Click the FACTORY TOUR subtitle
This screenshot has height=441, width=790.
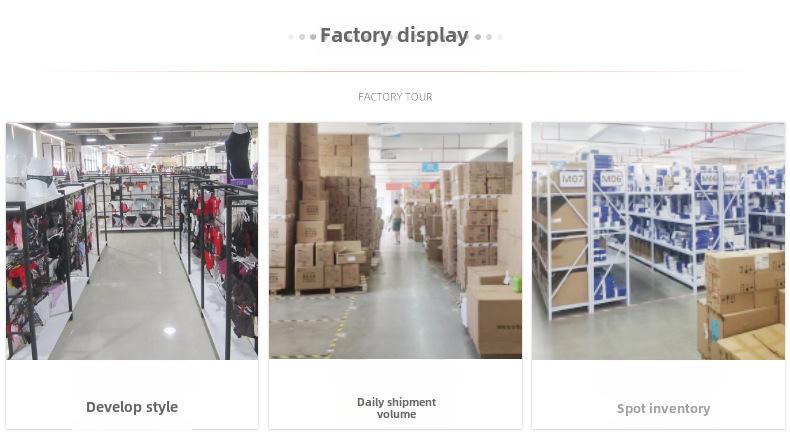[x=395, y=97]
